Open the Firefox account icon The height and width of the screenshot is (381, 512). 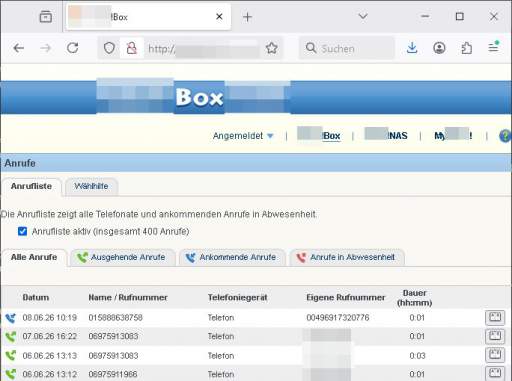click(439, 48)
